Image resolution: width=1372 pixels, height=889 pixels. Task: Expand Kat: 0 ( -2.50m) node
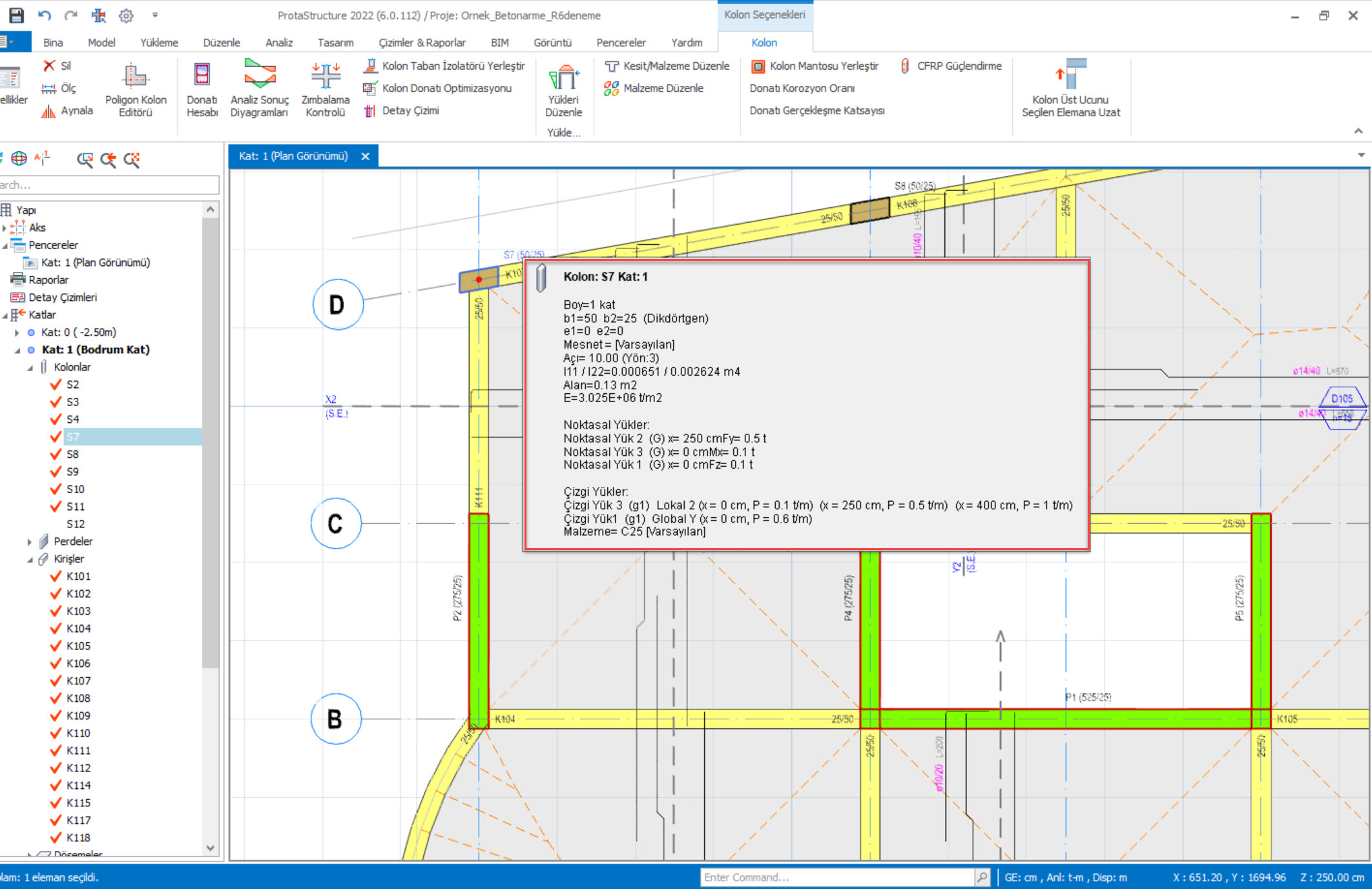coord(17,332)
